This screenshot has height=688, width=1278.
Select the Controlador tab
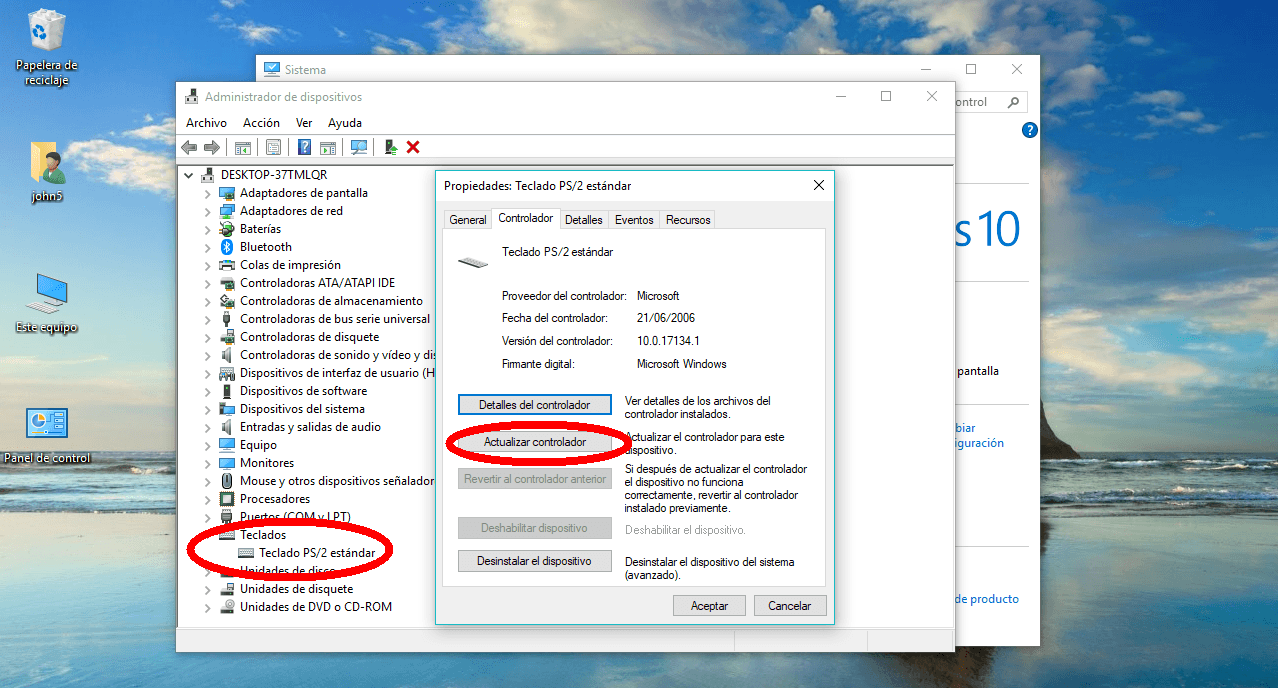[526, 218]
